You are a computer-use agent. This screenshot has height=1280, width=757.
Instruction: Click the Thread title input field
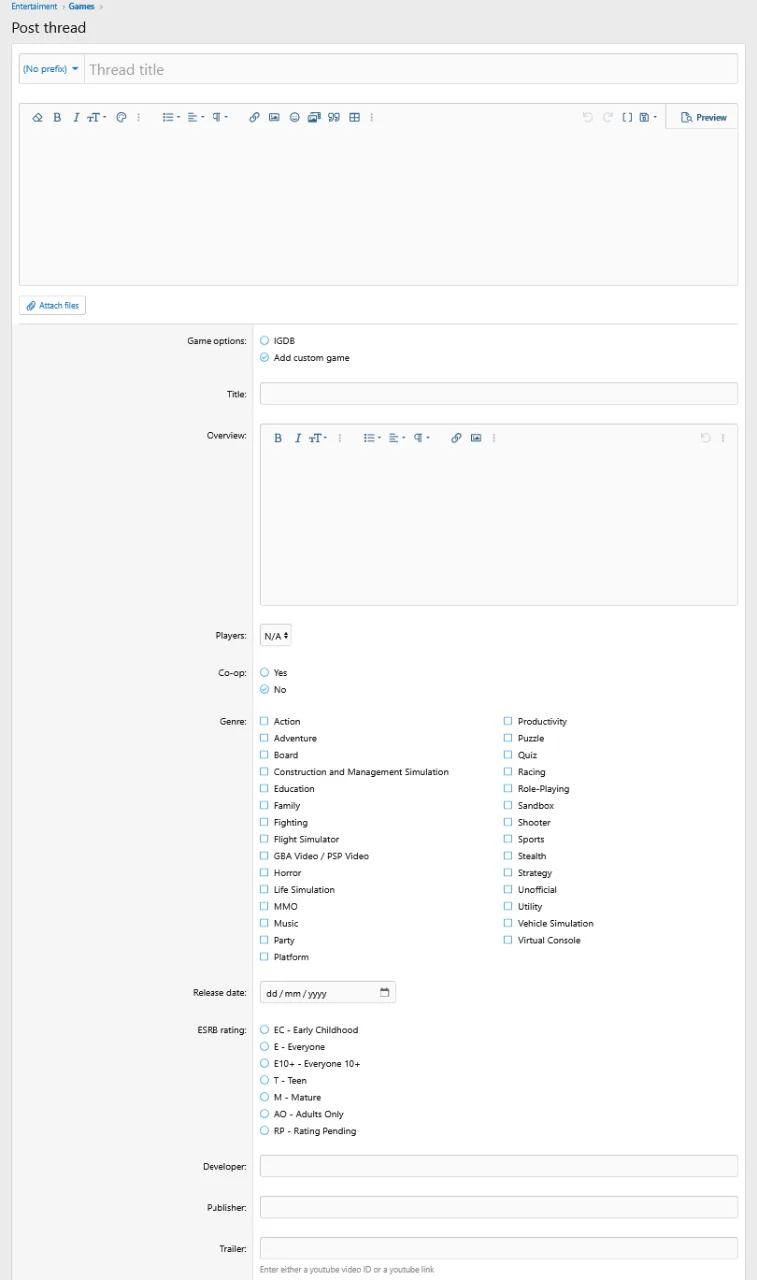click(x=411, y=69)
